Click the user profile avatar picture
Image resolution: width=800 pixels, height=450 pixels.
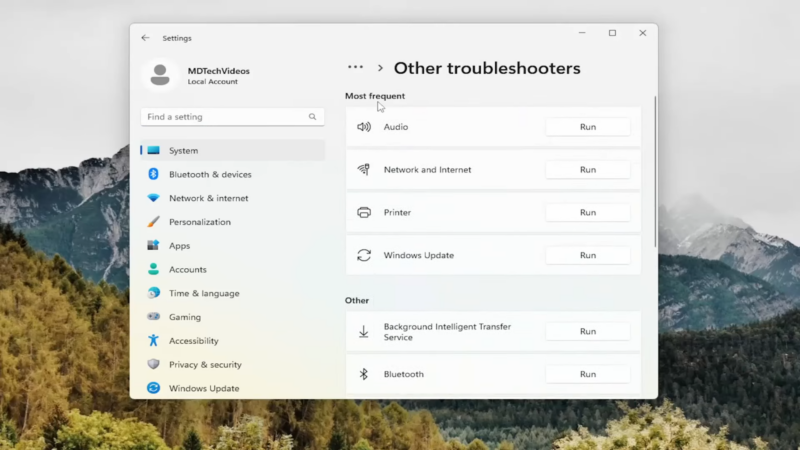tap(160, 76)
